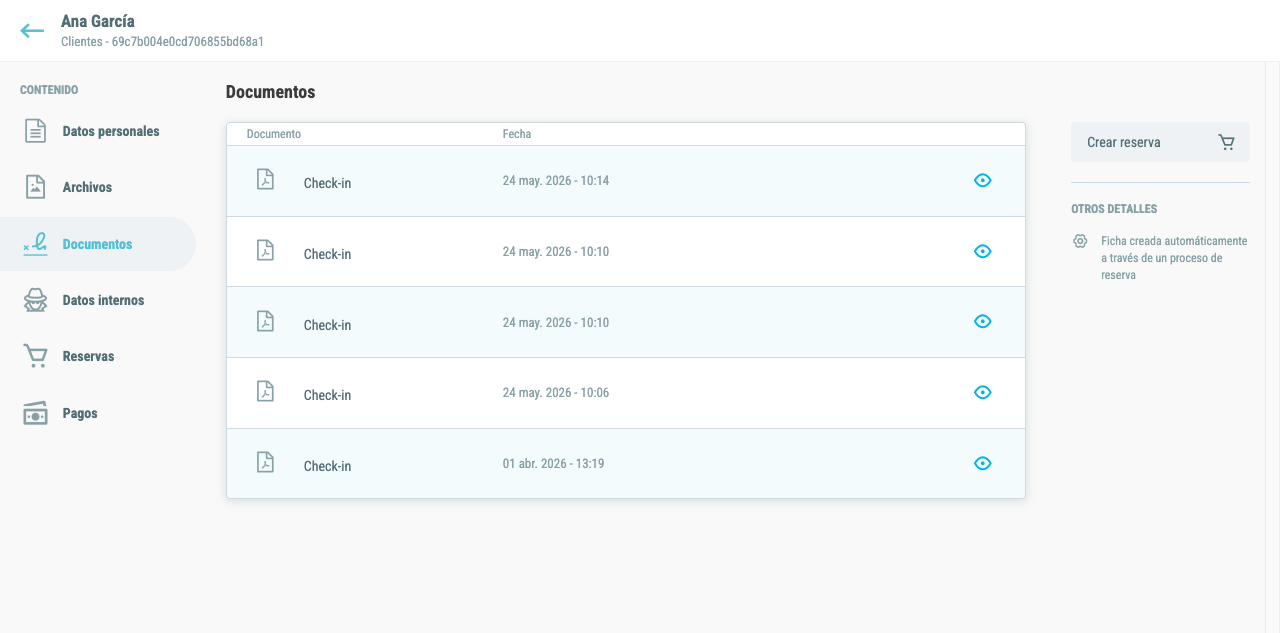The width and height of the screenshot is (1280, 633).
Task: Open Datos internos section
Action: (98, 300)
